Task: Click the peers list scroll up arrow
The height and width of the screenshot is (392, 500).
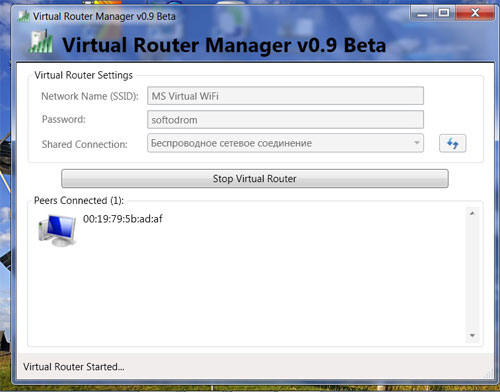Action: pyautogui.click(x=472, y=213)
